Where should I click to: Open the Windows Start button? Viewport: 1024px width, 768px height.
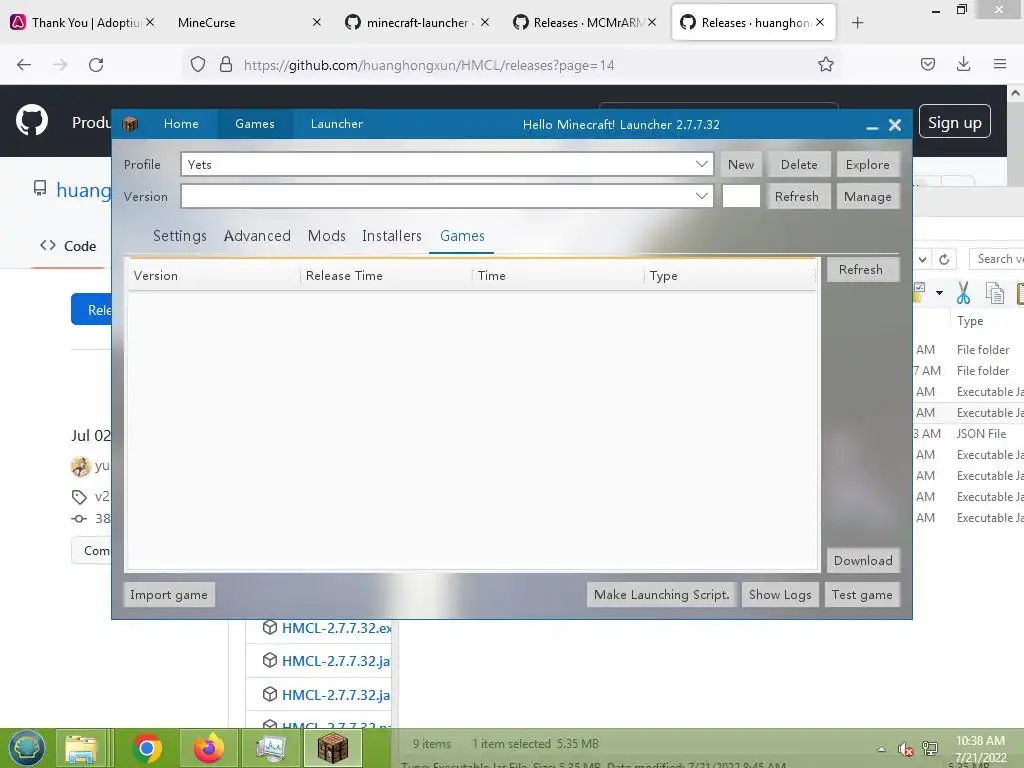click(x=26, y=748)
